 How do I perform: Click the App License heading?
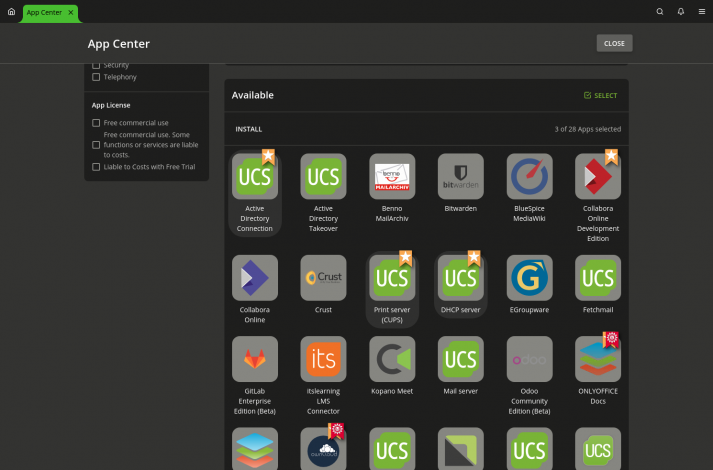click(x=111, y=105)
